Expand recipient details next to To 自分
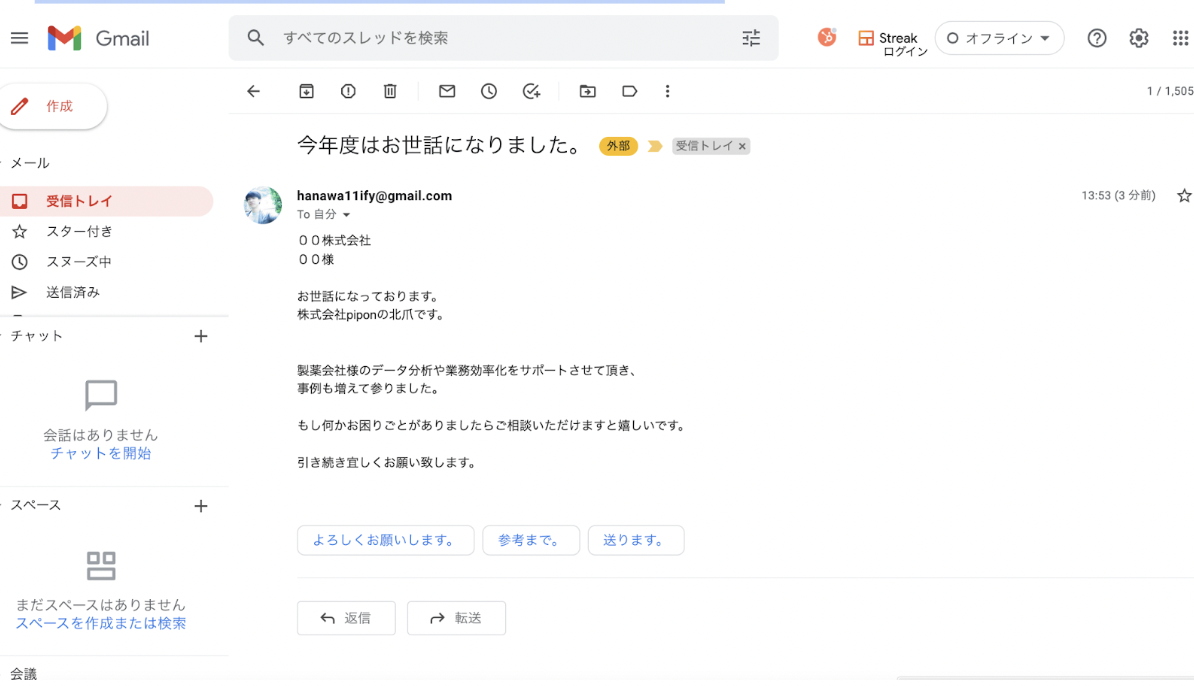The width and height of the screenshot is (1194, 686). [347, 215]
